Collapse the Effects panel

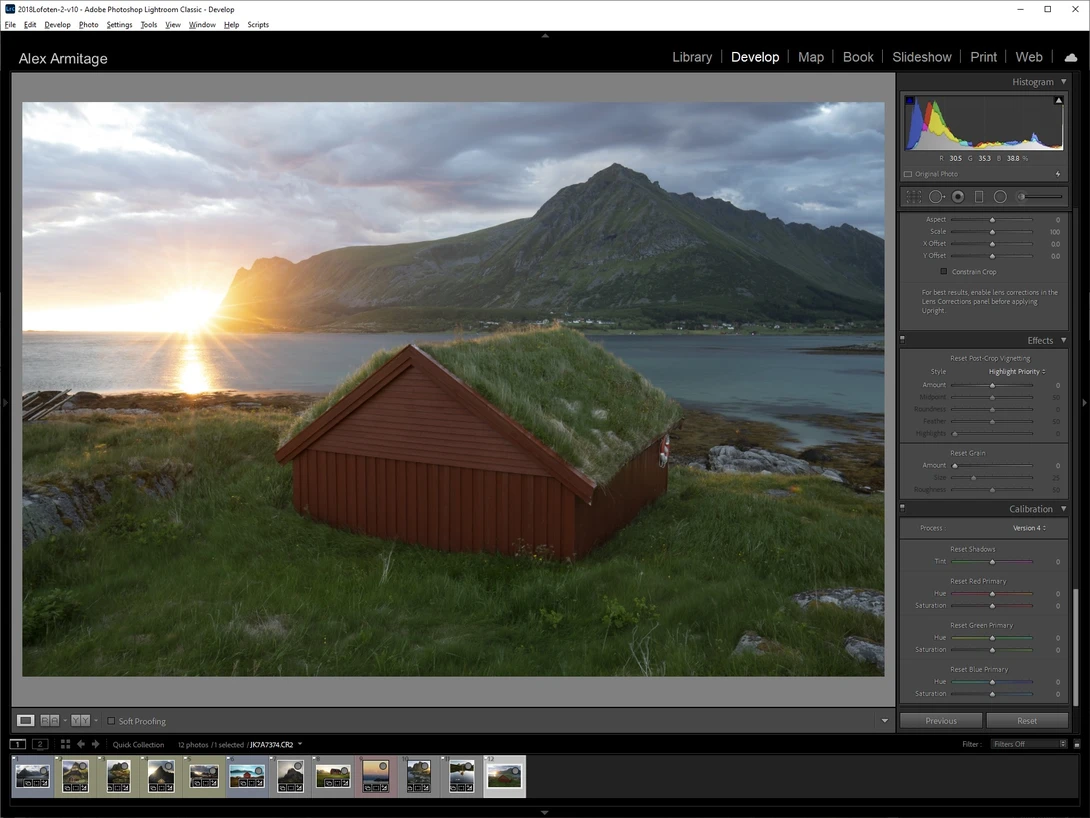click(x=1064, y=341)
